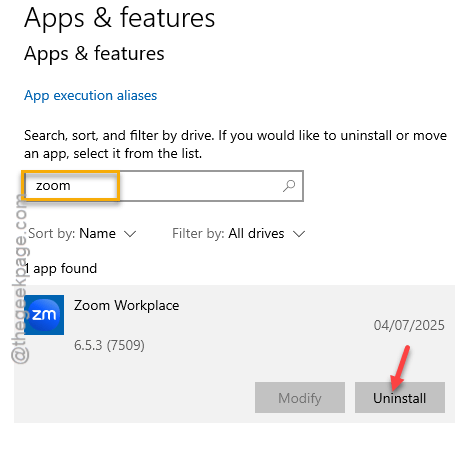
Task: Open the Sort by Name dropdown
Action: point(82,233)
